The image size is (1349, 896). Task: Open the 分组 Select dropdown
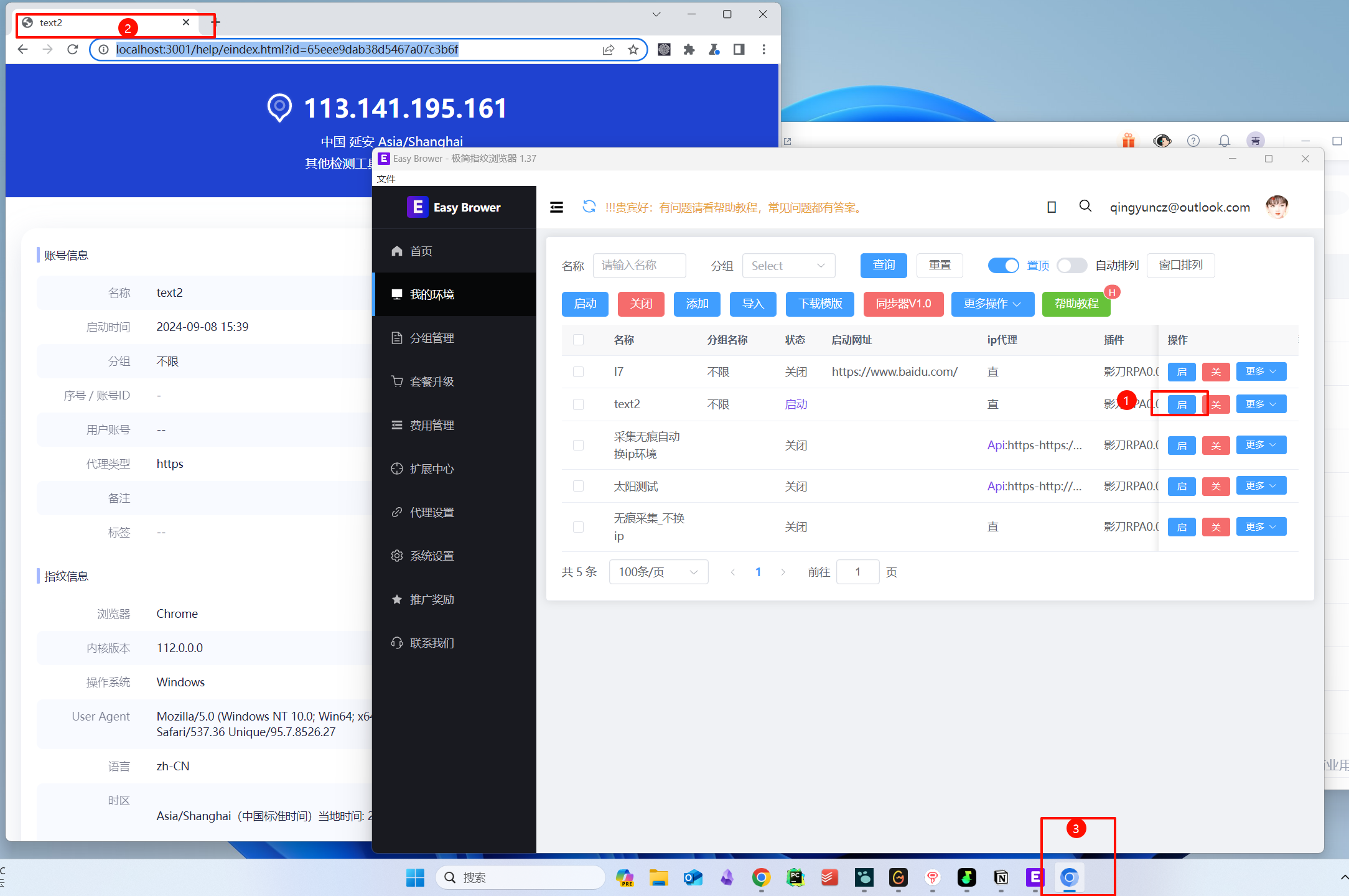click(788, 266)
